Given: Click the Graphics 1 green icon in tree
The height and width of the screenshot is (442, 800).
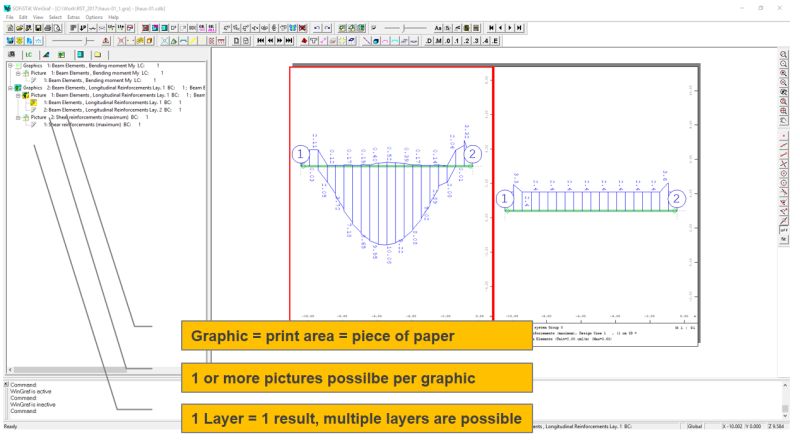Looking at the screenshot, I should pos(18,65).
